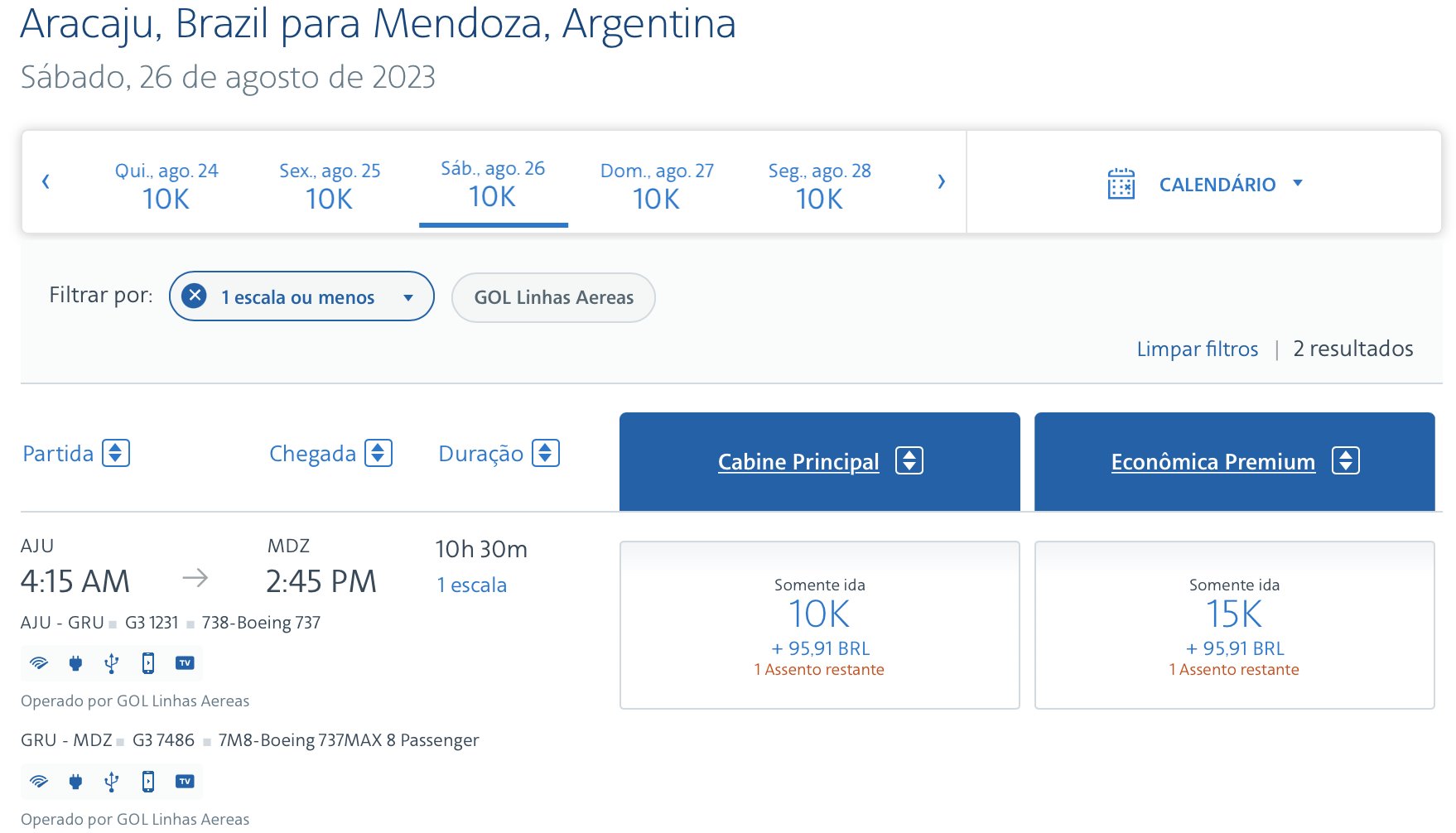Click the TV icon for GRU-MDZ segment

[x=185, y=781]
